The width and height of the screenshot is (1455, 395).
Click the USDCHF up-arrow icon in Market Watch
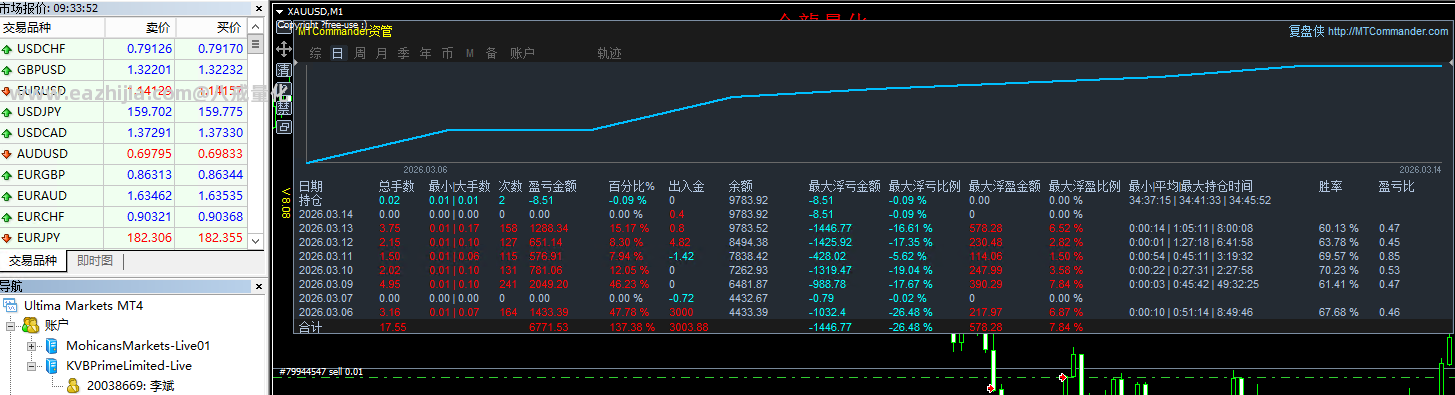(x=8, y=49)
